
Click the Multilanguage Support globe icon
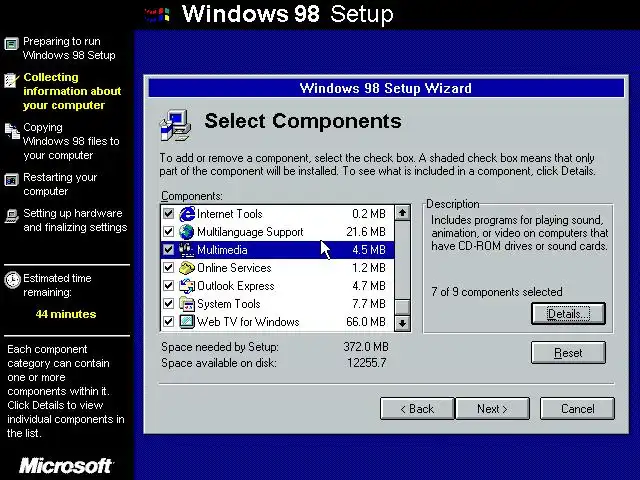click(187, 232)
